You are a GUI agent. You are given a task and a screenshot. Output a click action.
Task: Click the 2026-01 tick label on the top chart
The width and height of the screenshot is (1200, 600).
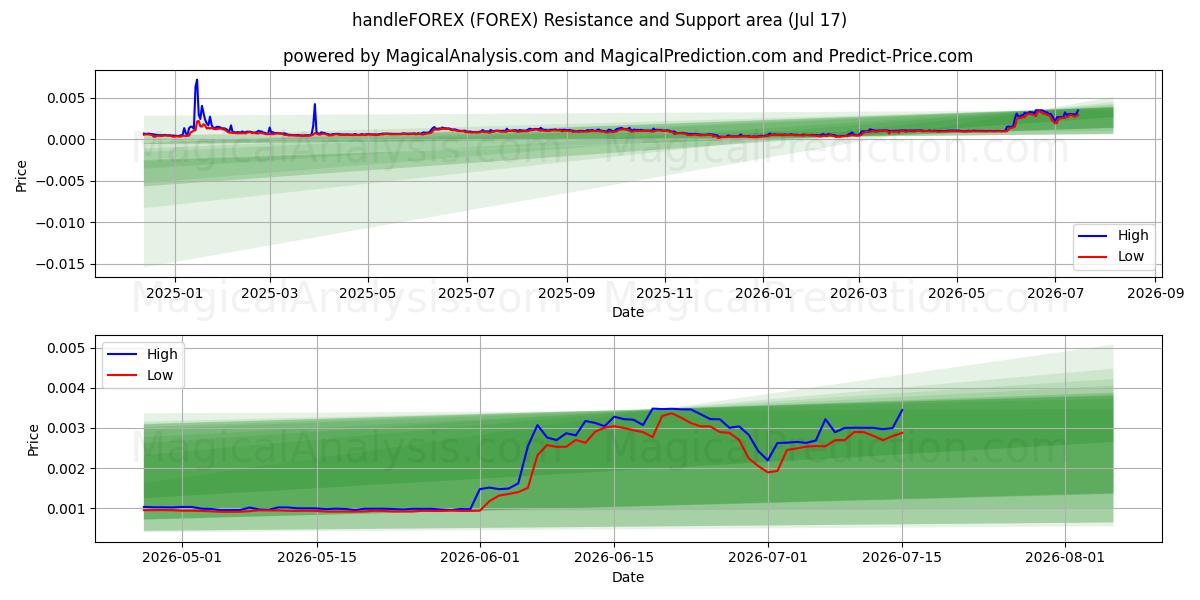763,293
